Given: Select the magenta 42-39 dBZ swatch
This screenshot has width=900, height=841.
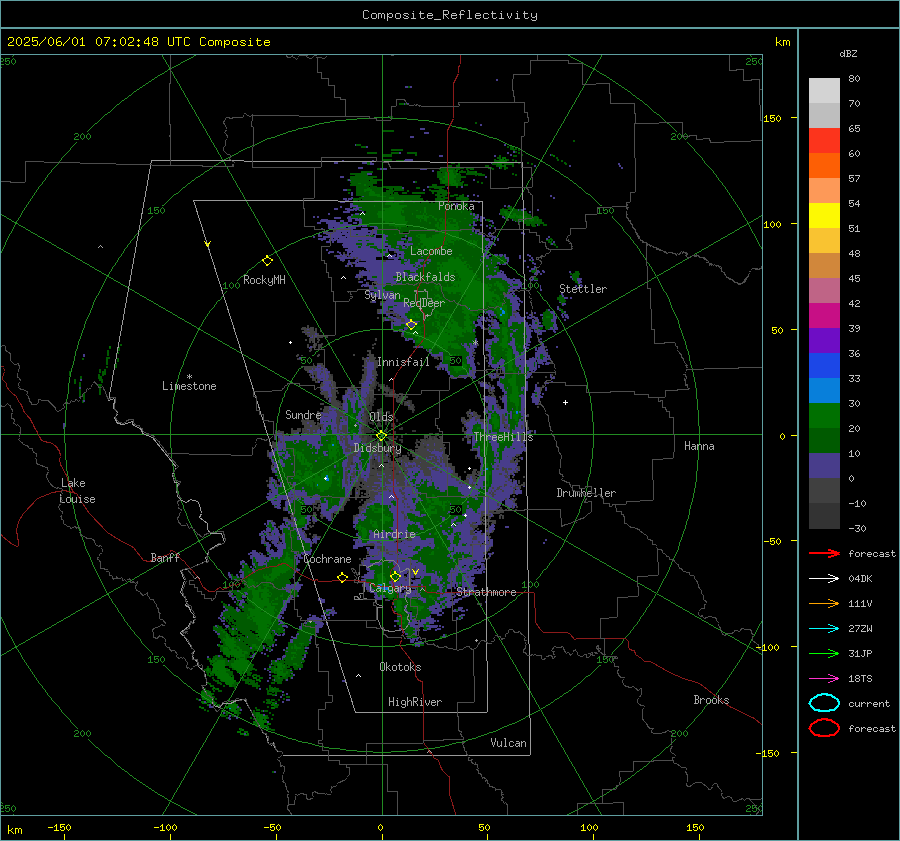Looking at the screenshot, I should 824,316.
